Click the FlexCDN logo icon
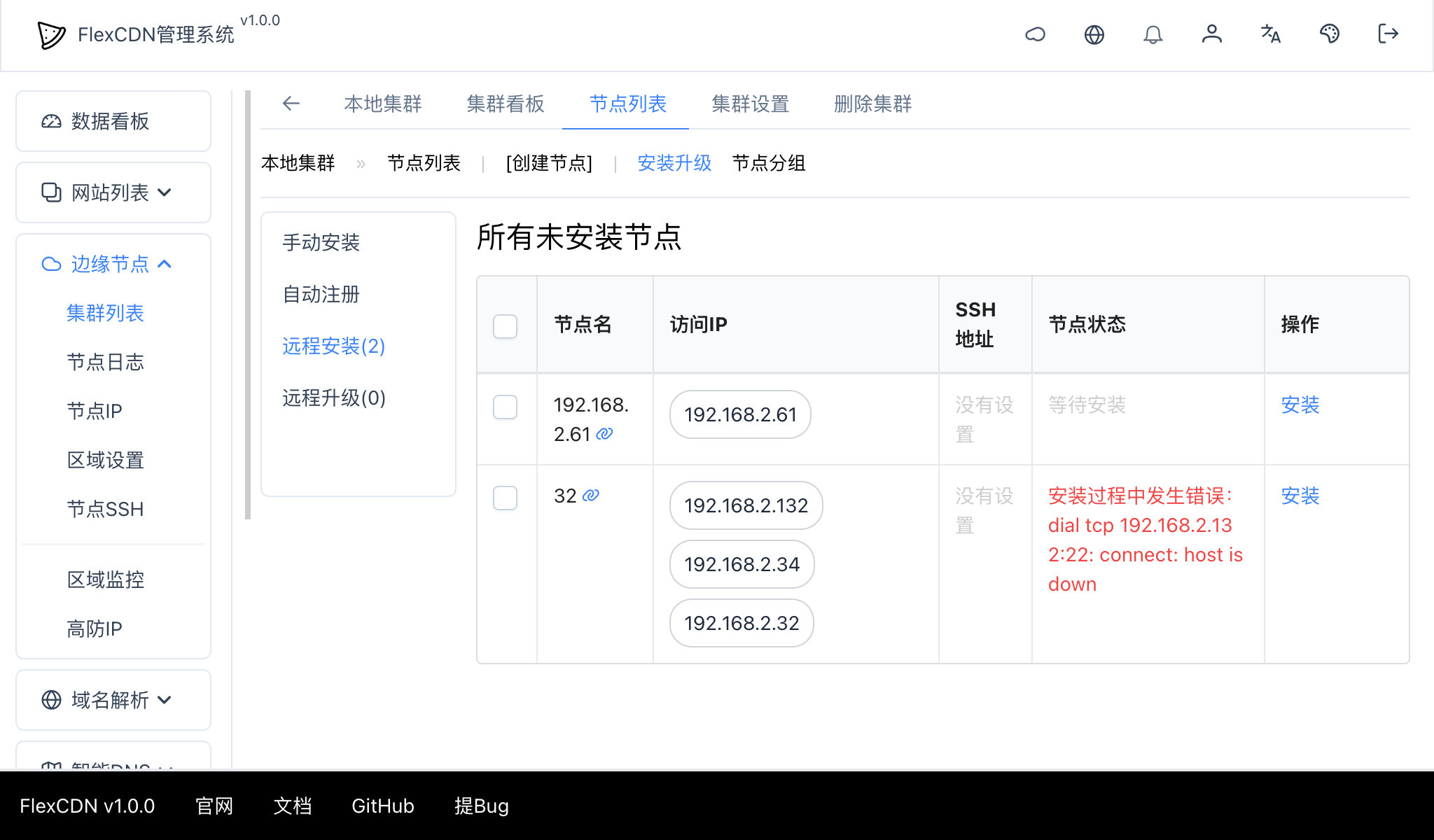 pos(49,36)
